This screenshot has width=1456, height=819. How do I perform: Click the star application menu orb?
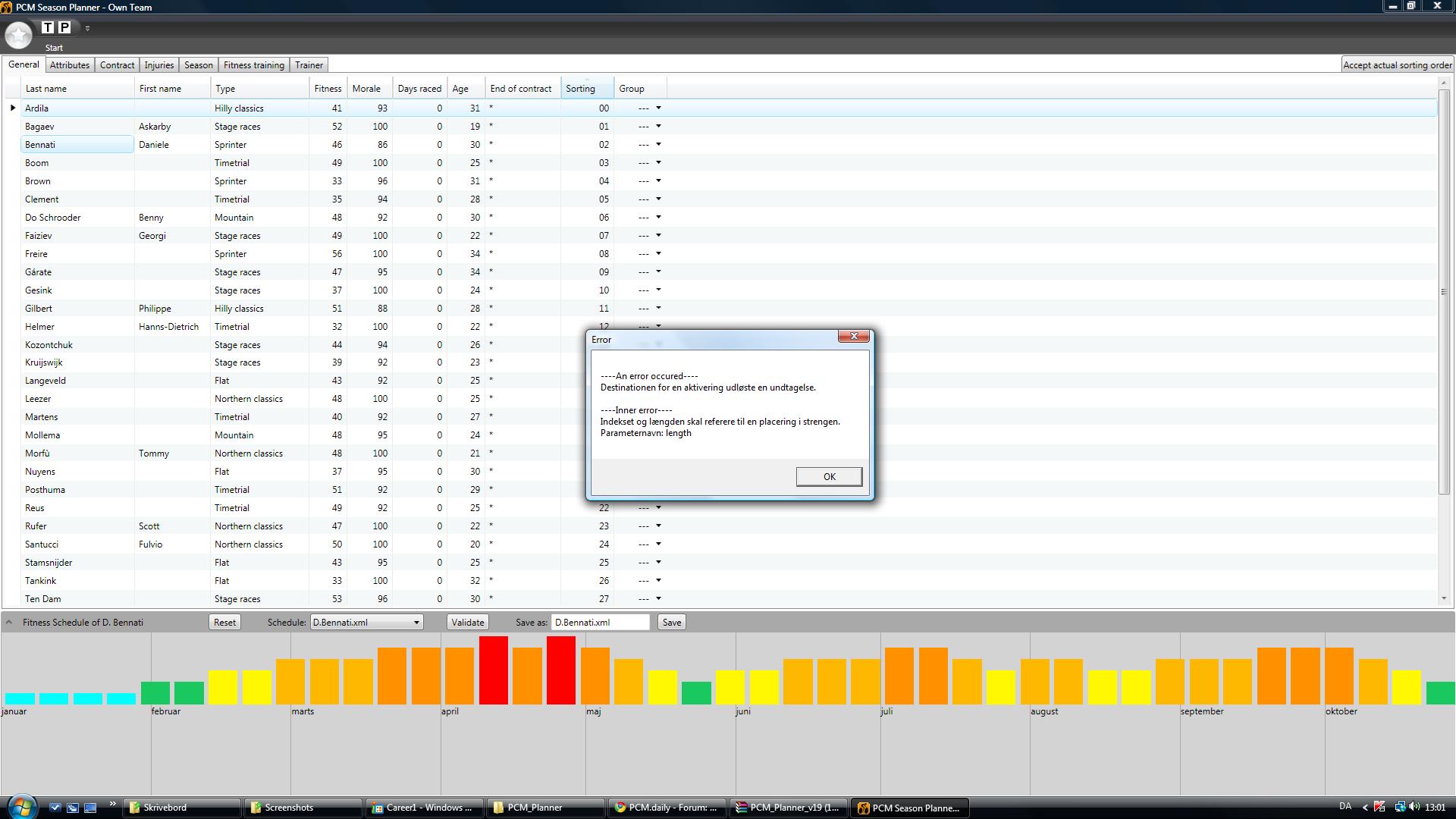coord(18,34)
